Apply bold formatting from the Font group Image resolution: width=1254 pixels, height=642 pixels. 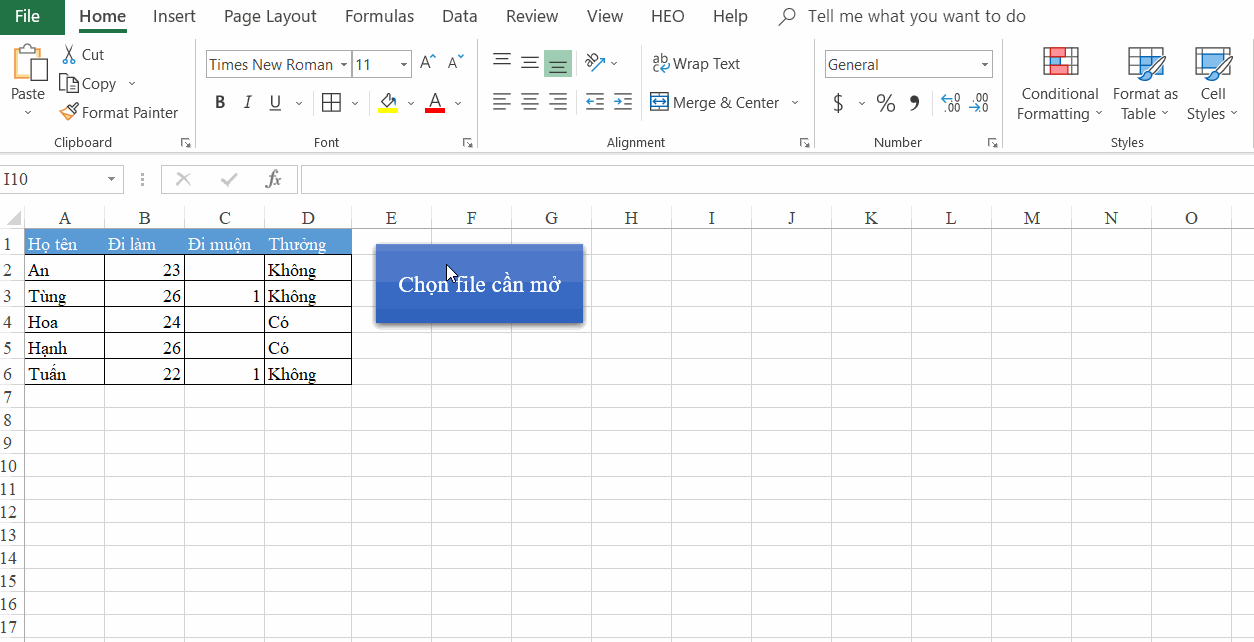tap(219, 103)
